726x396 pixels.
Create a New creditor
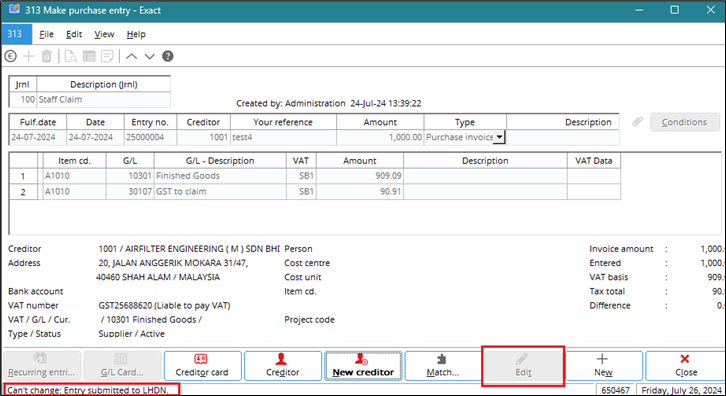point(363,365)
